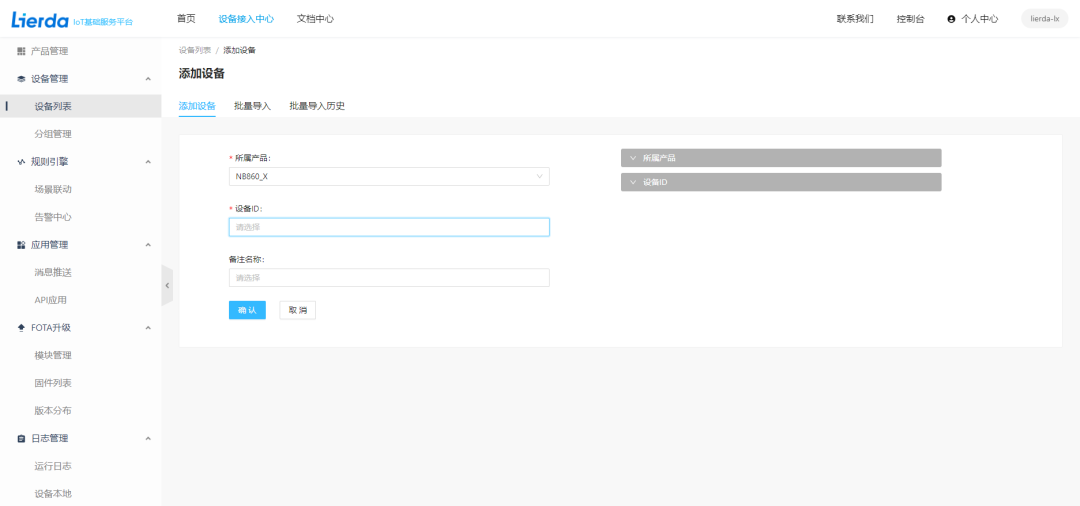The image size is (1080, 506).
Task: Click the 确认 button
Action: pos(247,310)
